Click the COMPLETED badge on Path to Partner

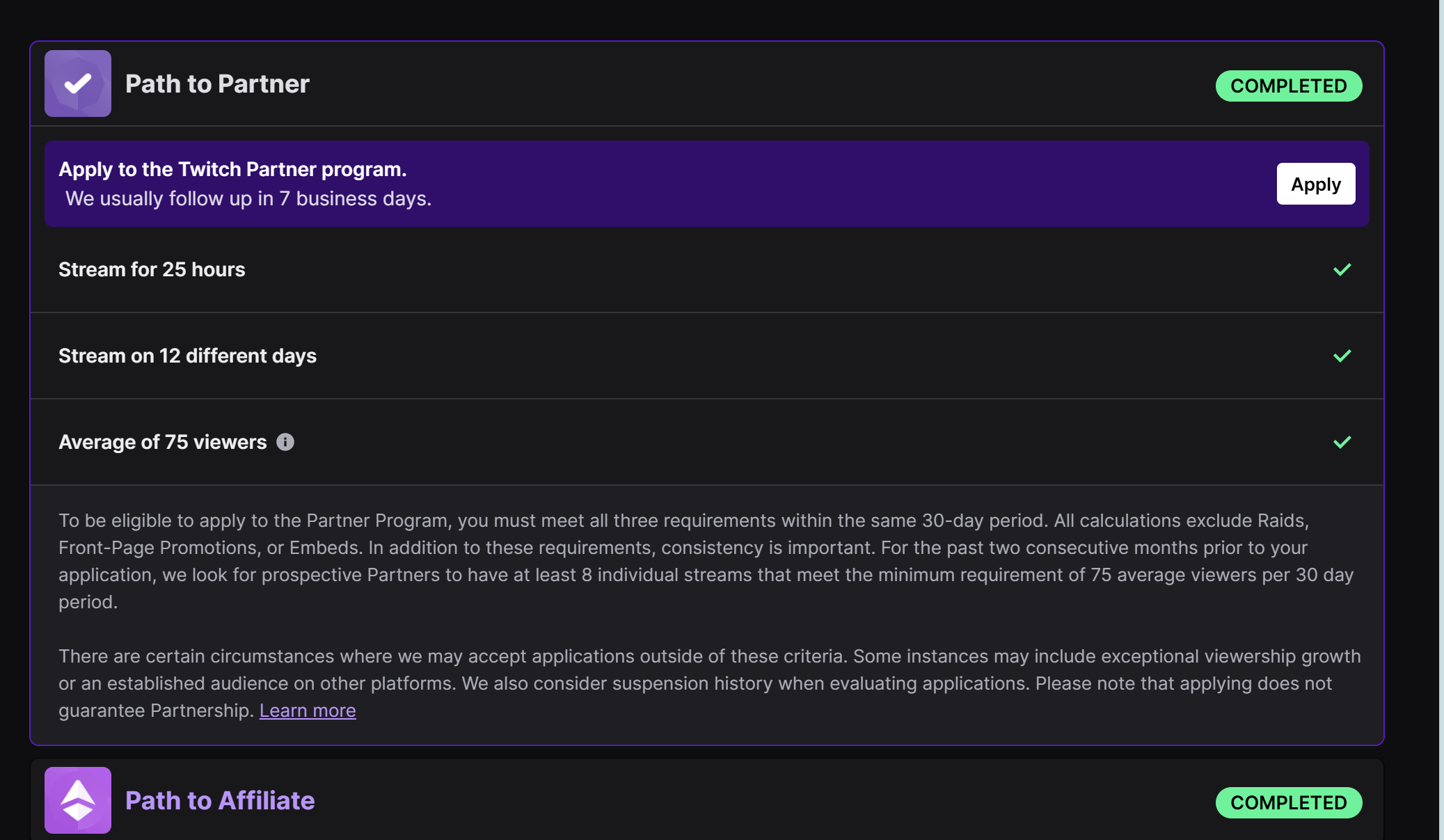(x=1289, y=86)
